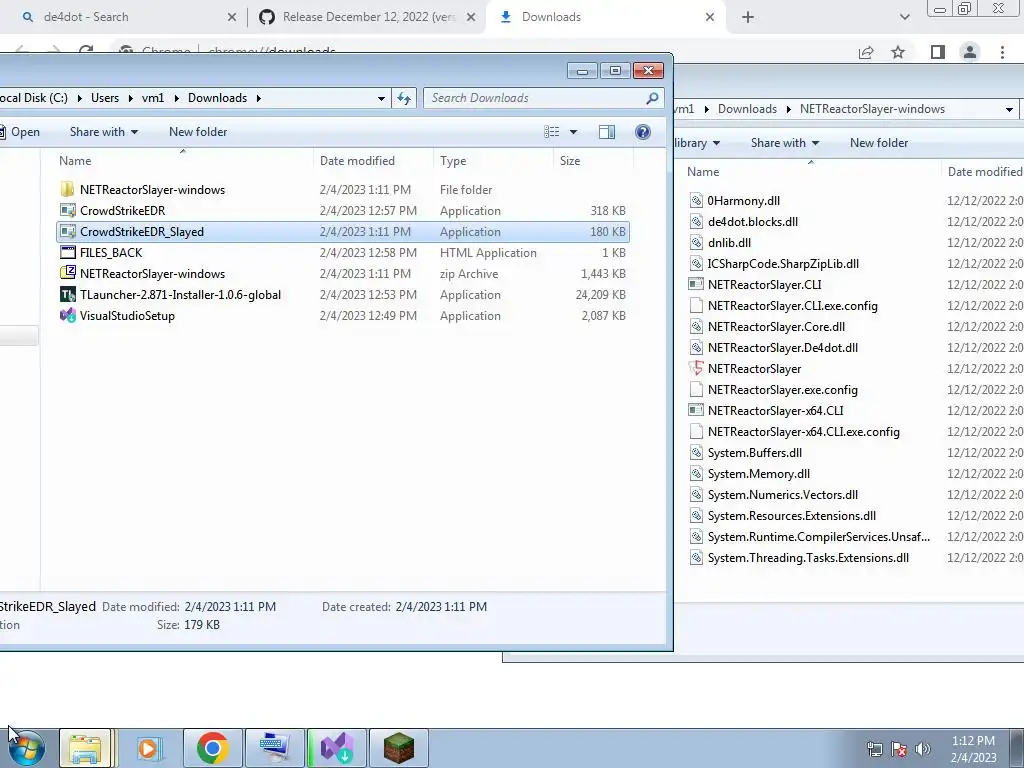
Task: Open Chrome from the taskbar
Action: pyautogui.click(x=212, y=748)
